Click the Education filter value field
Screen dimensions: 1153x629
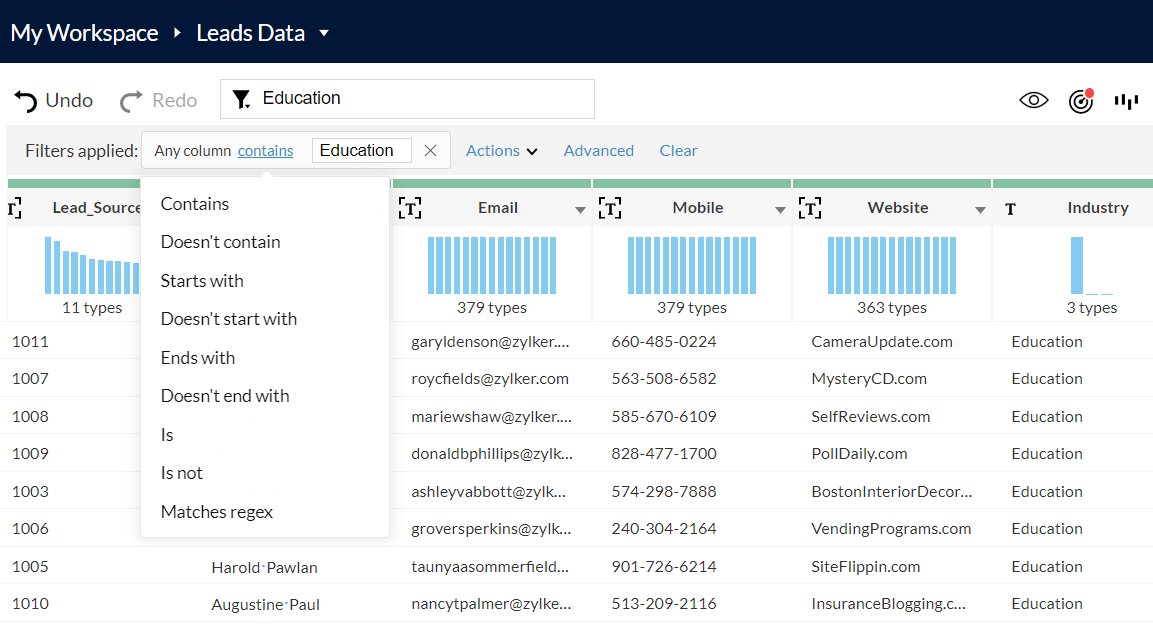point(361,150)
